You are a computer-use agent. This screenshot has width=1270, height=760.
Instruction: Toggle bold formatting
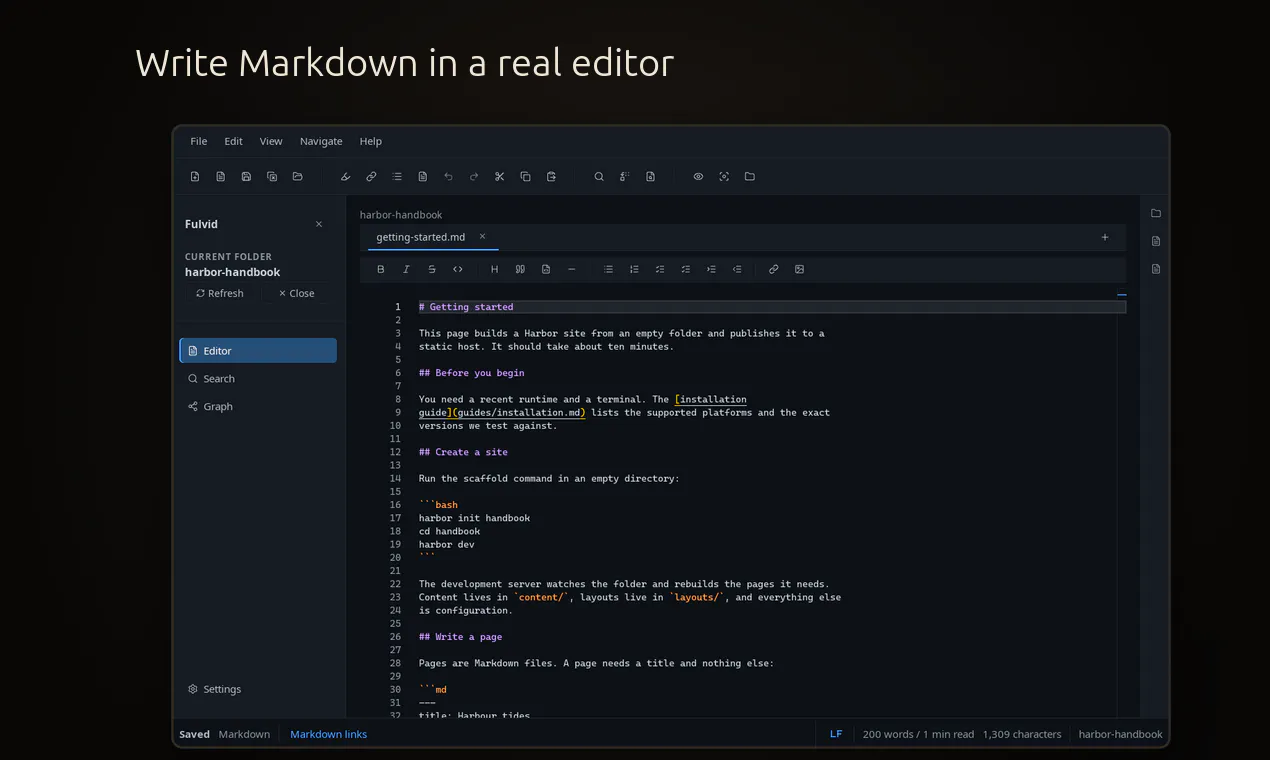(380, 269)
